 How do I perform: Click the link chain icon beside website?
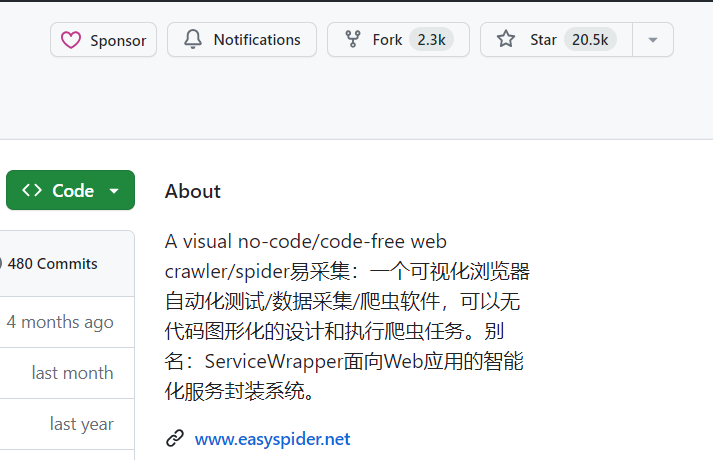175,439
